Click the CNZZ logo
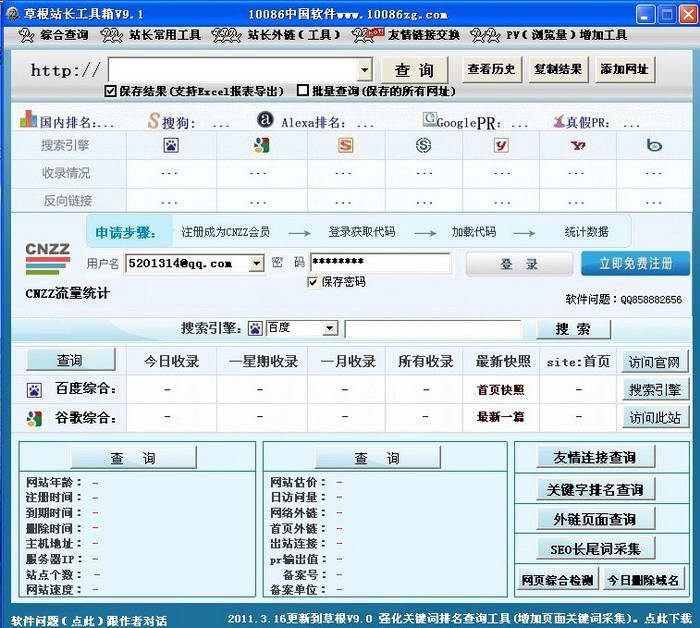The width and height of the screenshot is (700, 628). [x=48, y=259]
